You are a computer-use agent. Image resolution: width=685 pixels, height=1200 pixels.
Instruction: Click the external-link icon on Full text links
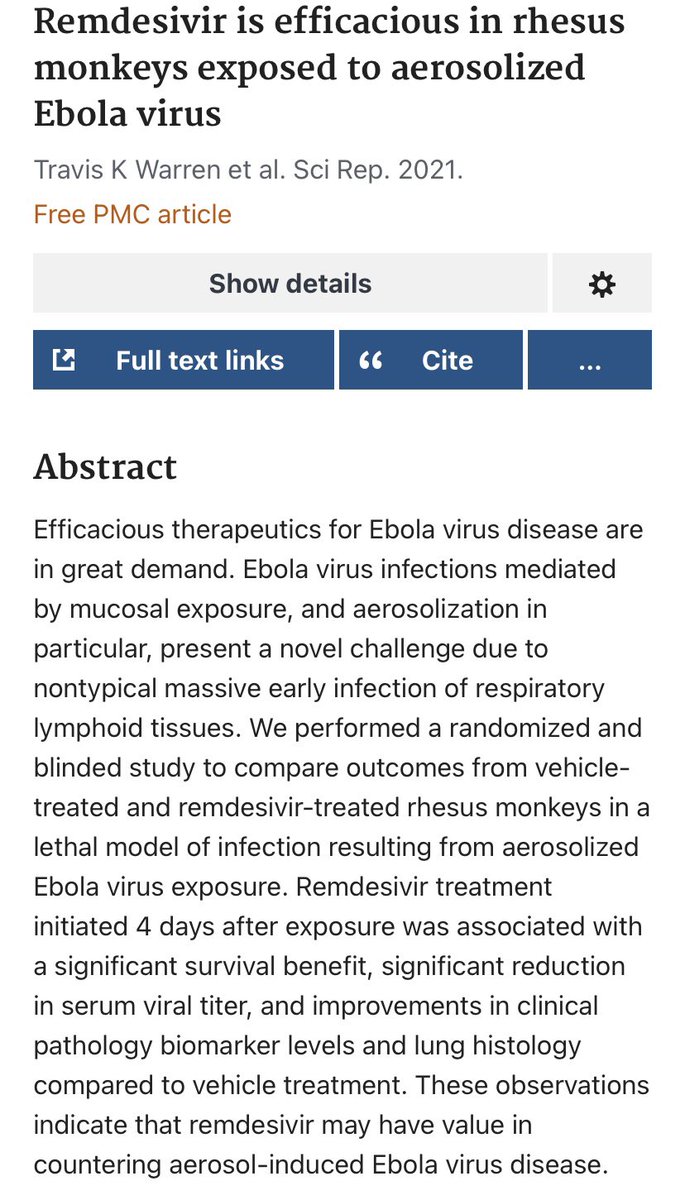pos(63,360)
